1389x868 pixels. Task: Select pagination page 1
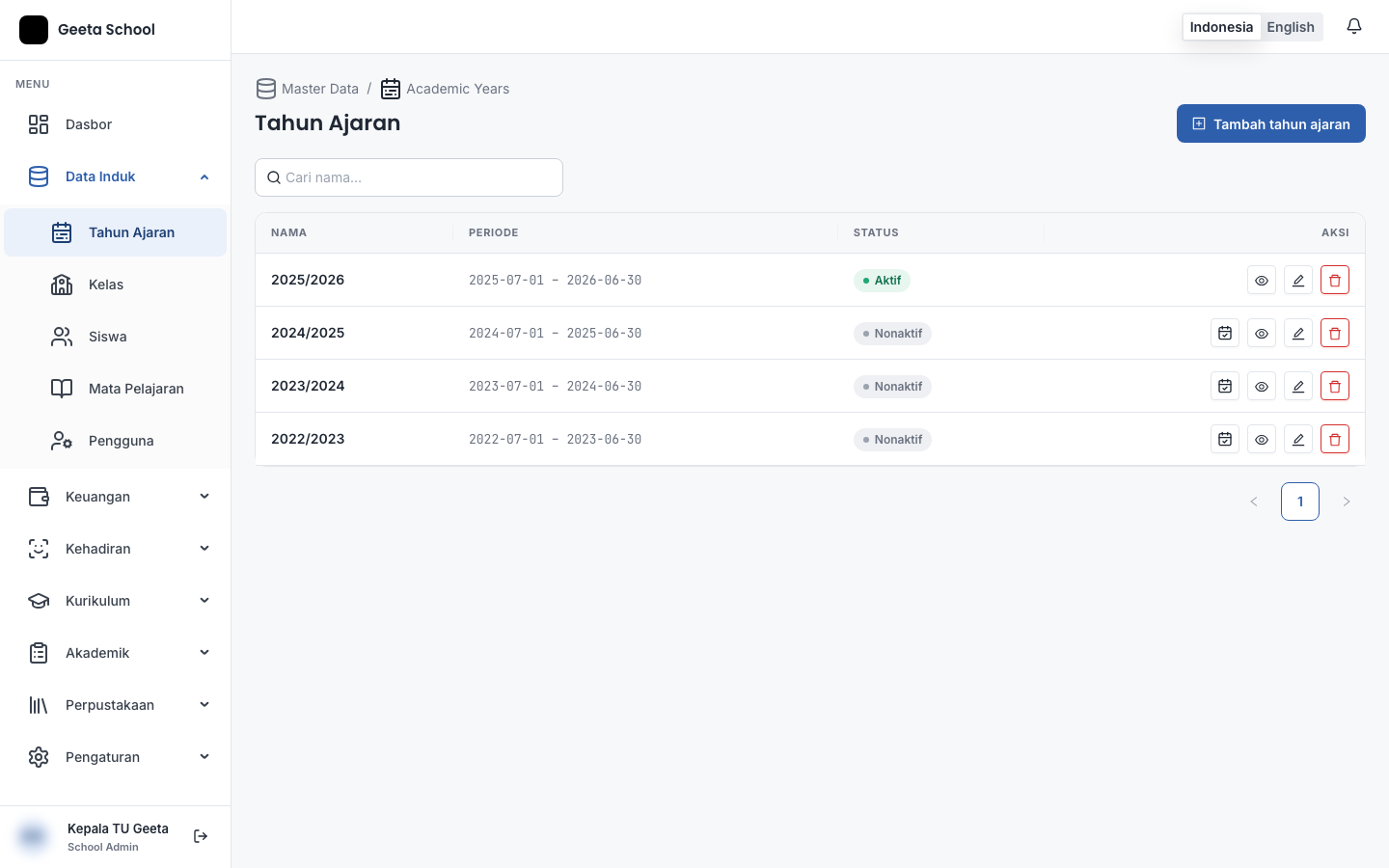(1300, 502)
